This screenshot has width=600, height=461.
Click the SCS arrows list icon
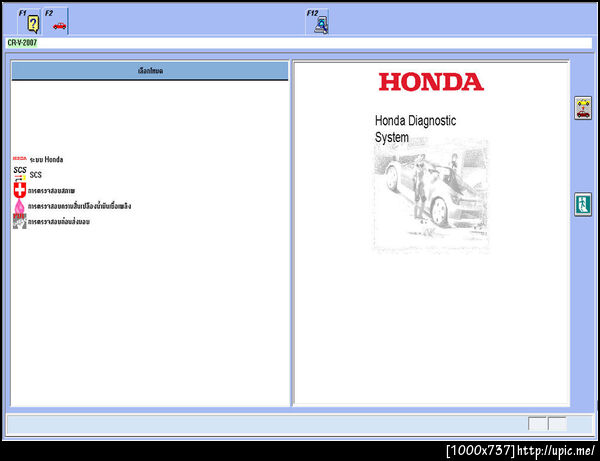click(20, 173)
